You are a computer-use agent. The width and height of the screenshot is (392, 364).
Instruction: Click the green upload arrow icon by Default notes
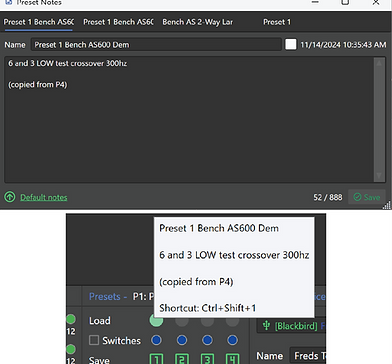click(10, 197)
